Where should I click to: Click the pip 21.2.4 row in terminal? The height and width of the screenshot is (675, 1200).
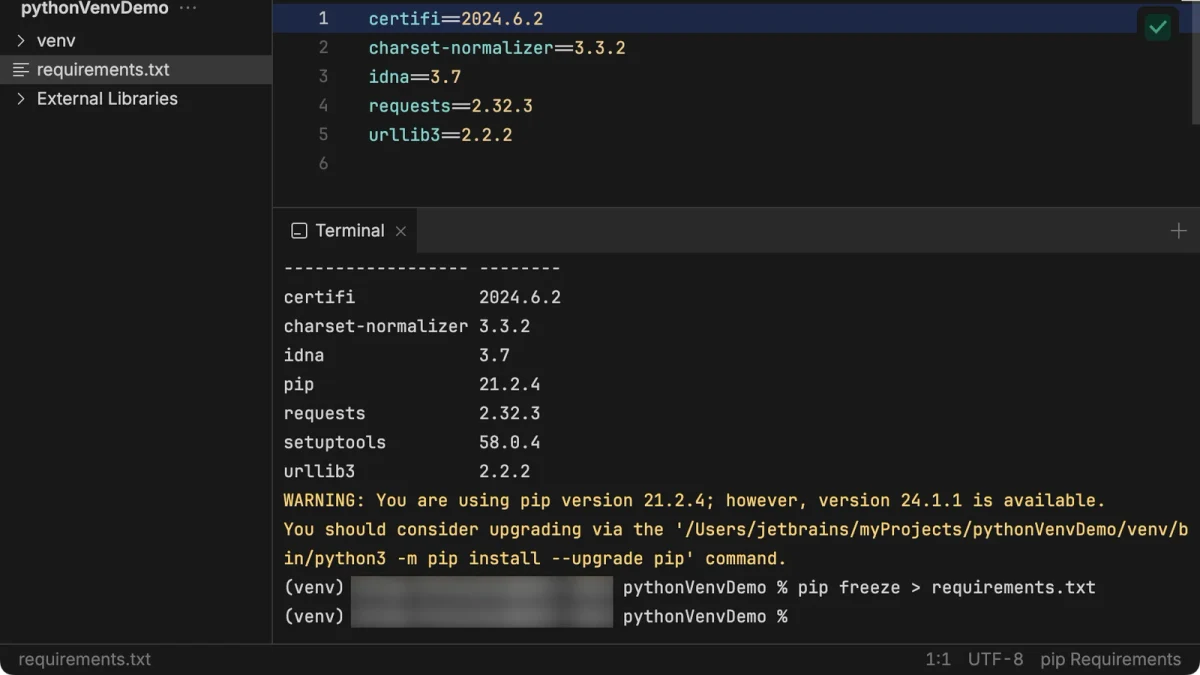coord(412,385)
